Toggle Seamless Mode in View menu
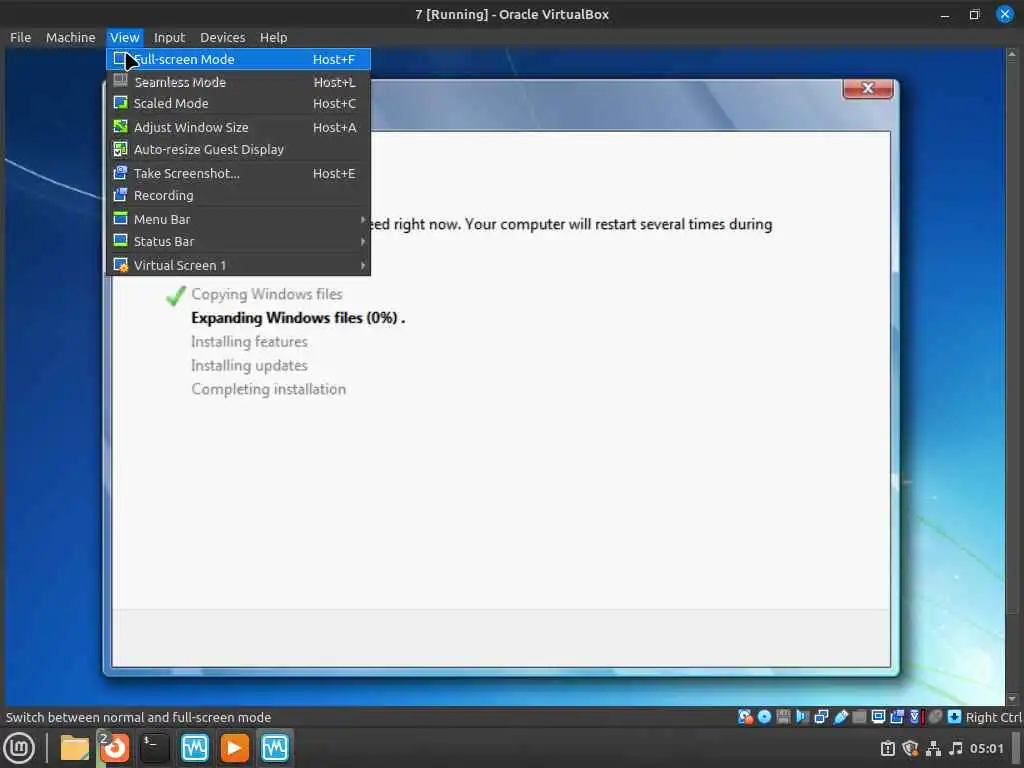The width and height of the screenshot is (1024, 768). click(x=238, y=82)
